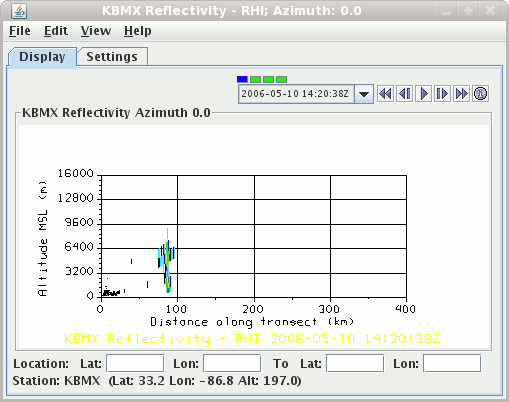509x402 pixels.
Task: Switch to the Settings tab
Action: tap(112, 57)
